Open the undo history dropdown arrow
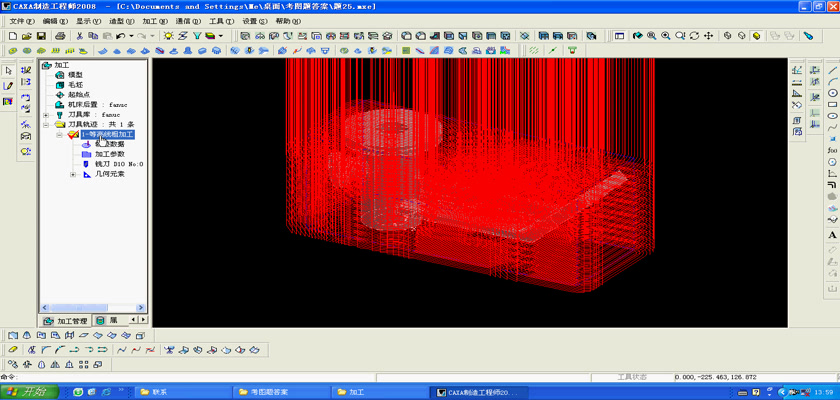Screen dimensions: 840x400 coord(131,36)
